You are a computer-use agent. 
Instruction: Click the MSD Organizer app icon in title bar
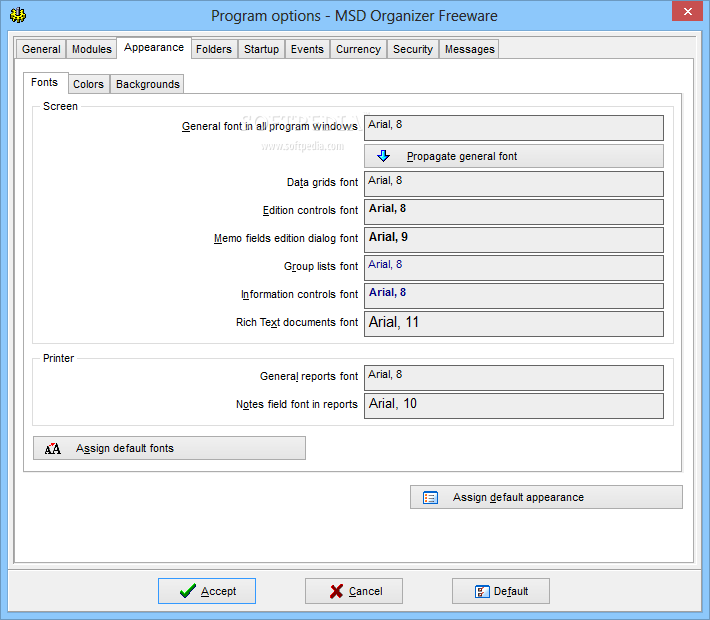coord(18,15)
